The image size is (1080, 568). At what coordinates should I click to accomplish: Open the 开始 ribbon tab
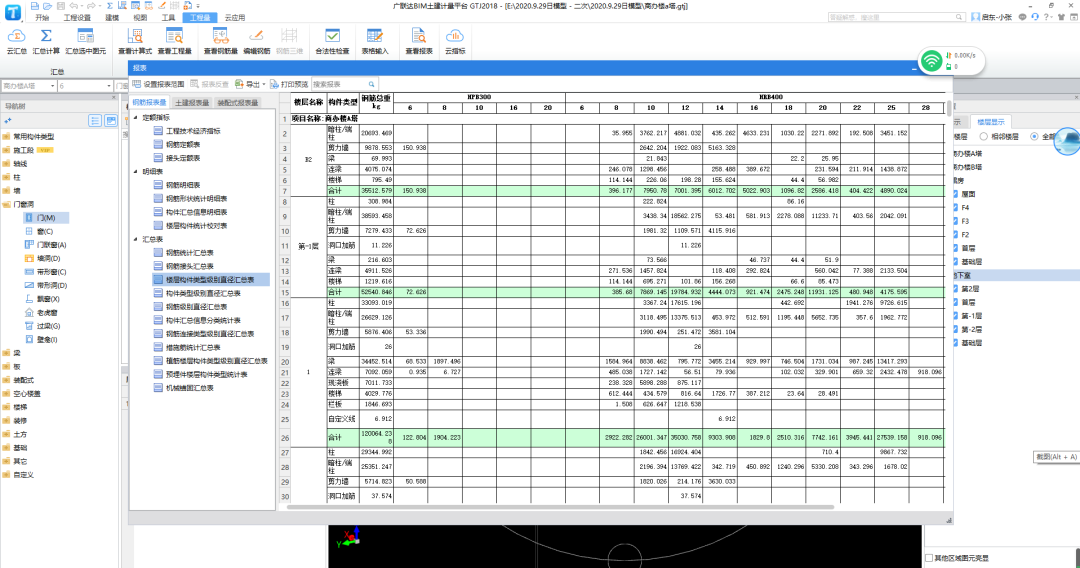coord(42,17)
